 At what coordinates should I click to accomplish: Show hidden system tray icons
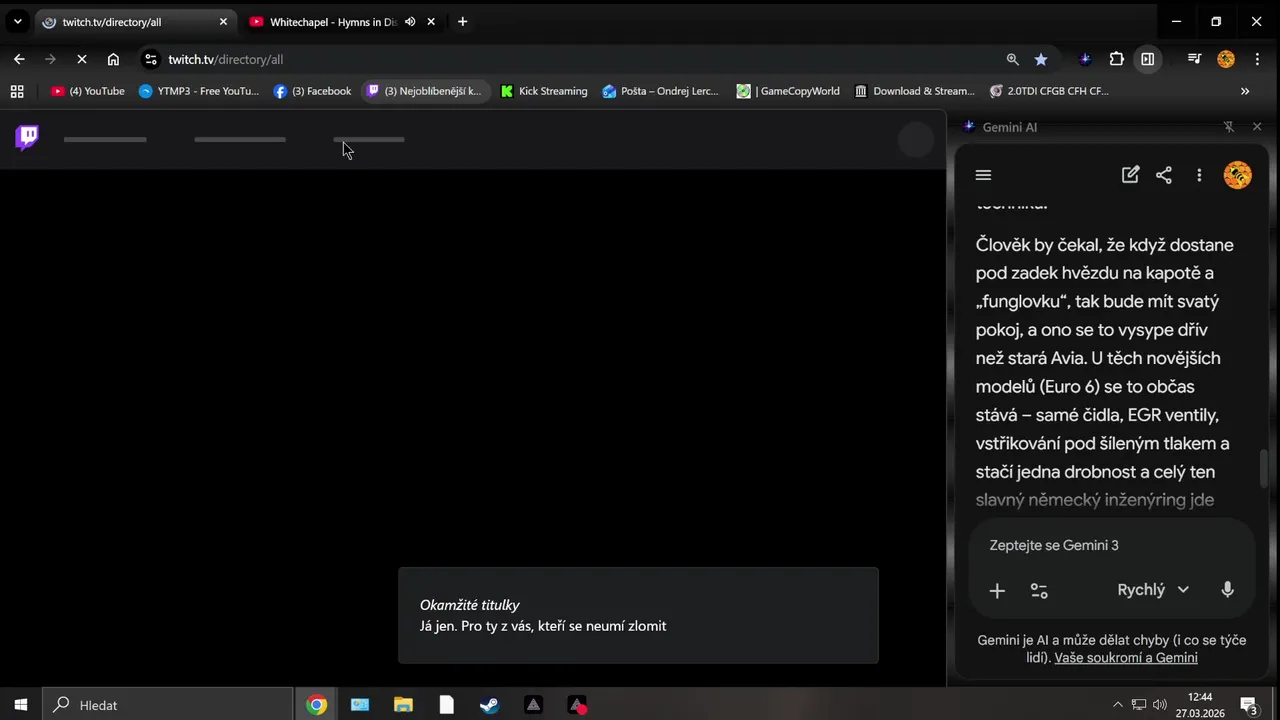pyautogui.click(x=1117, y=705)
